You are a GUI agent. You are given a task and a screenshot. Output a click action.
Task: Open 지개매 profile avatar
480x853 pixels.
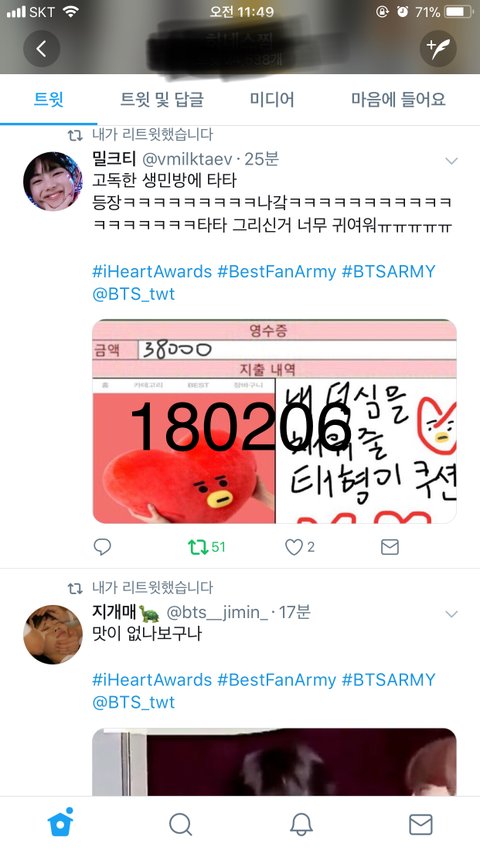(x=53, y=634)
